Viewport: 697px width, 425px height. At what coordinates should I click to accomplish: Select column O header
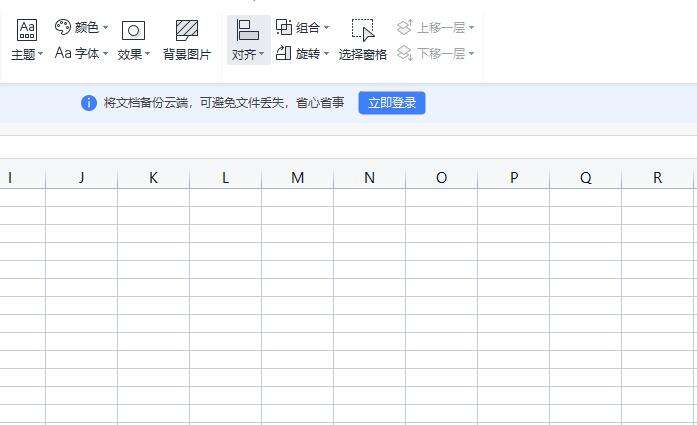click(x=441, y=178)
